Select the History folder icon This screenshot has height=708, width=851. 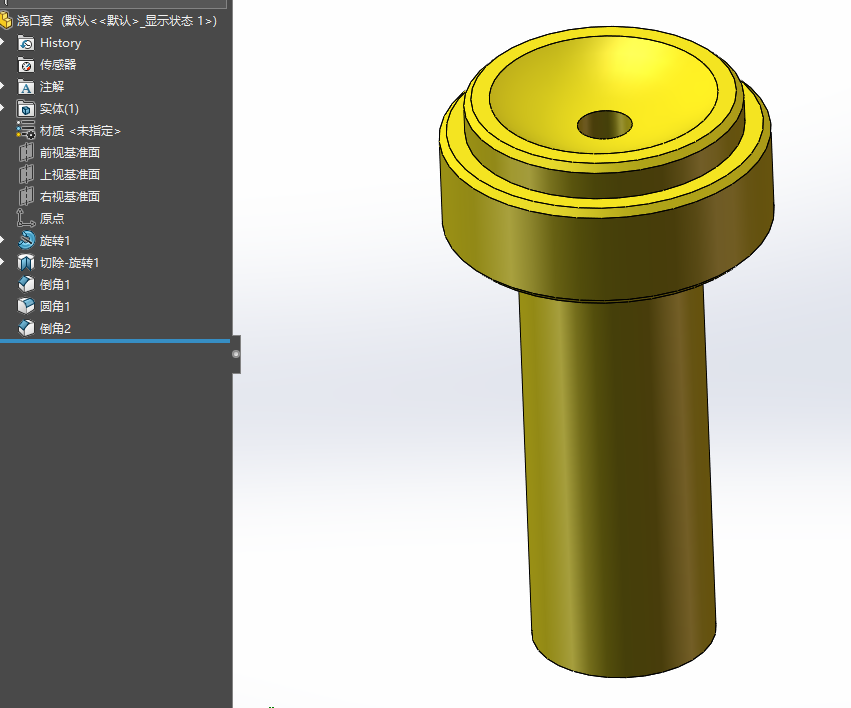26,43
